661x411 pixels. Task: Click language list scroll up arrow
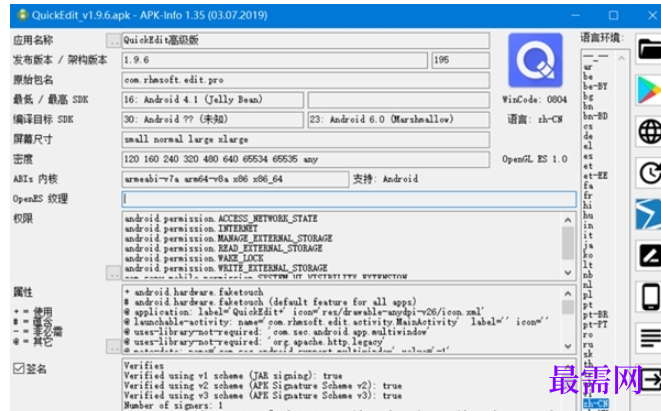(621, 58)
